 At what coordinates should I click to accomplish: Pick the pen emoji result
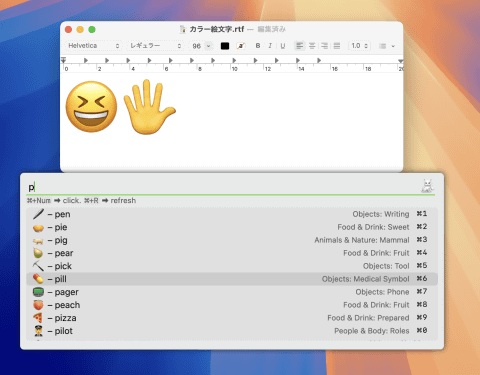(x=232, y=214)
